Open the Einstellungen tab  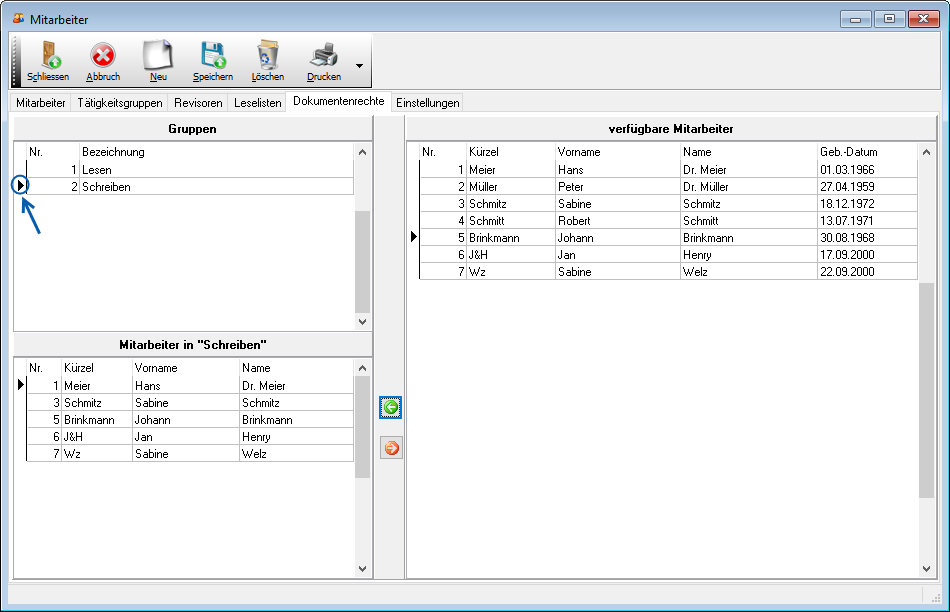[427, 103]
